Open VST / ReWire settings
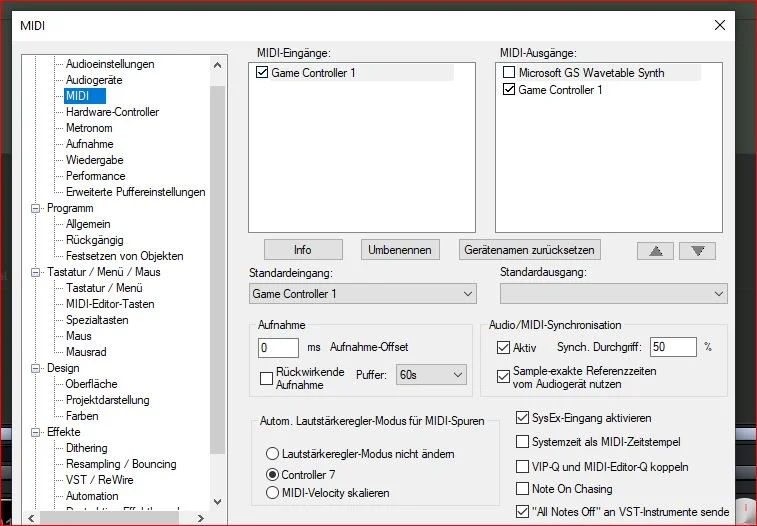Viewport: 757px width, 526px height. click(99, 480)
